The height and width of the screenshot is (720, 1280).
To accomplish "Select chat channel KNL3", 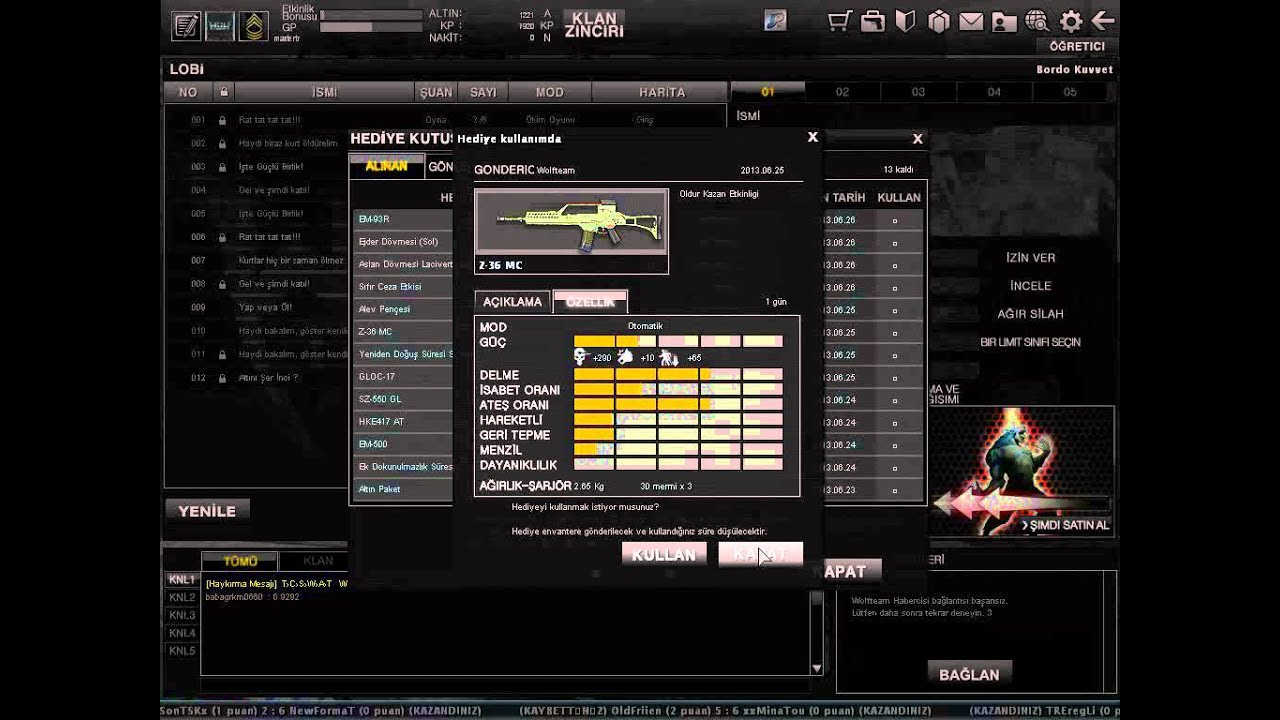I will pos(182,616).
